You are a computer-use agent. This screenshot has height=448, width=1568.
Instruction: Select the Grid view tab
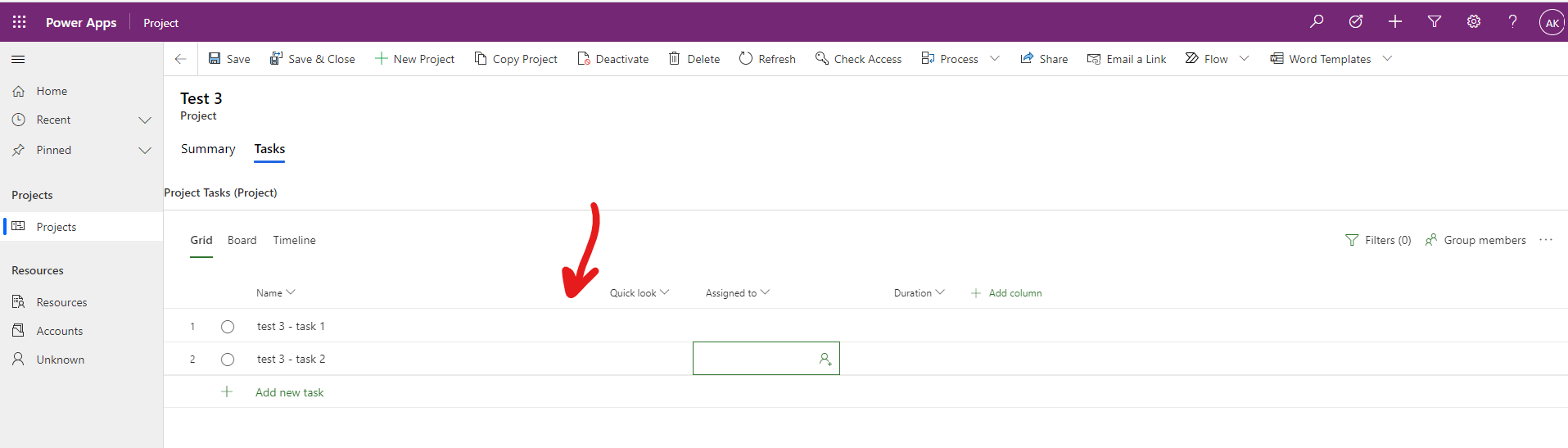pyautogui.click(x=201, y=240)
